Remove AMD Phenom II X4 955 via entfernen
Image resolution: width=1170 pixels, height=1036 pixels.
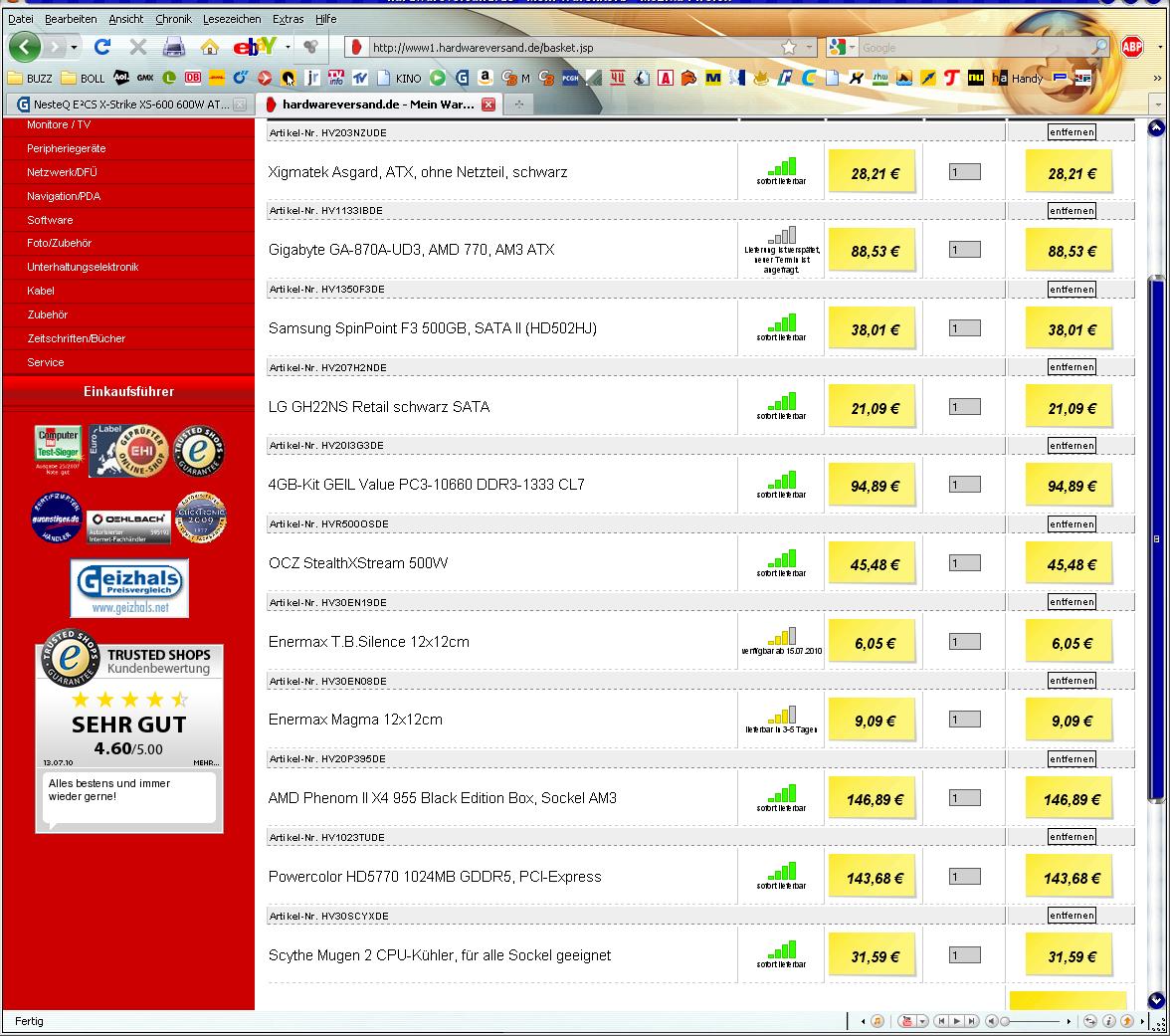point(1072,759)
